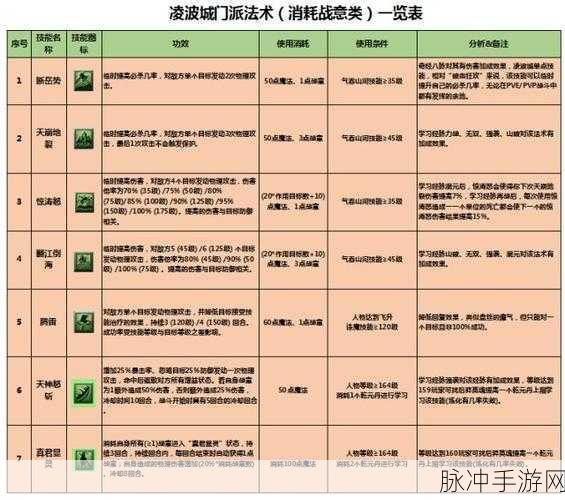Image resolution: width=565 pixels, height=500 pixels.
Task: Click the cost cell reading 60点魔法 in row 5
Action: pos(293,322)
